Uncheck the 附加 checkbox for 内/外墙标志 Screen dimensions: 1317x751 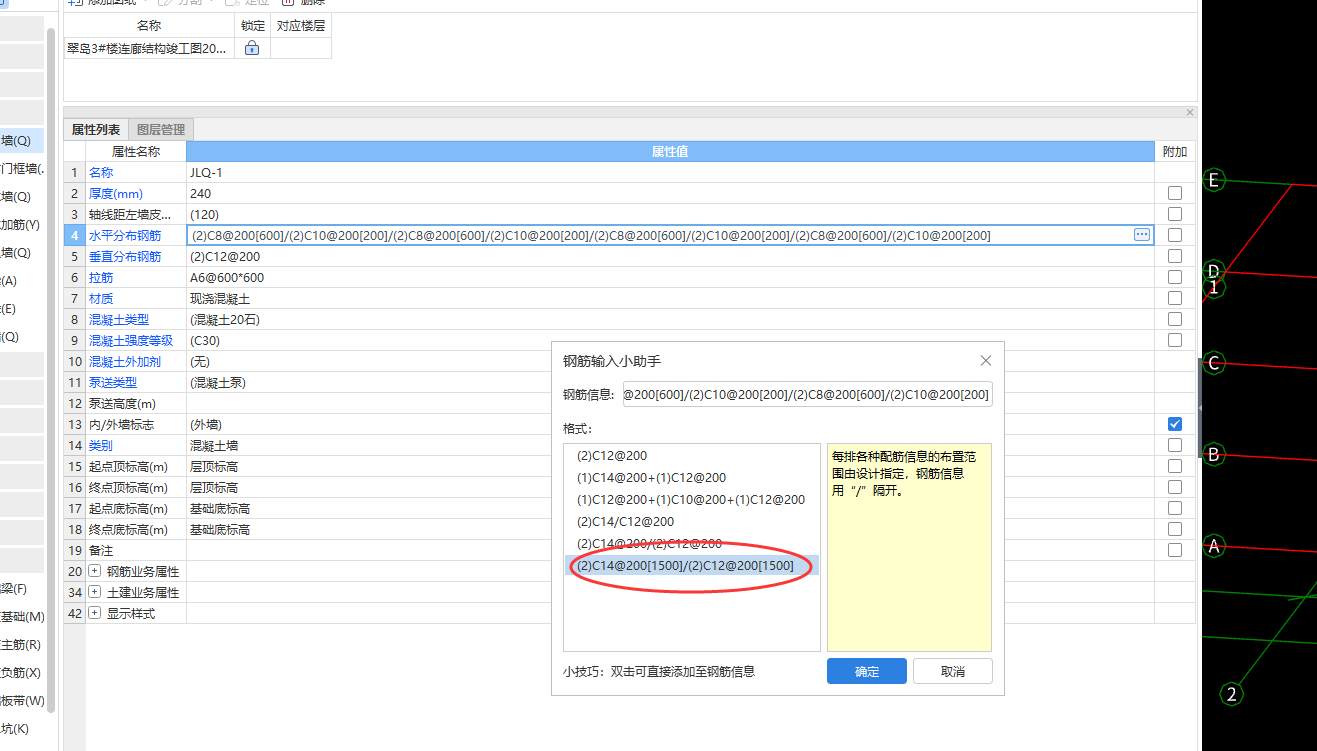click(x=1175, y=424)
